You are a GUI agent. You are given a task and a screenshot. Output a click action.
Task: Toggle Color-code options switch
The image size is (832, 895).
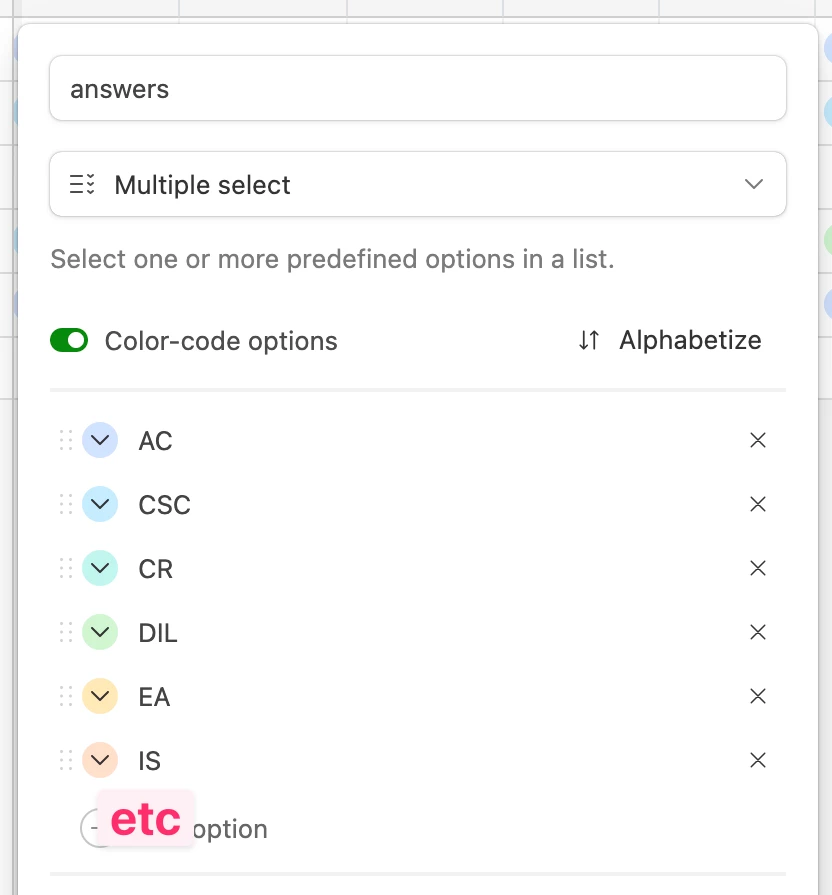pyautogui.click(x=69, y=341)
